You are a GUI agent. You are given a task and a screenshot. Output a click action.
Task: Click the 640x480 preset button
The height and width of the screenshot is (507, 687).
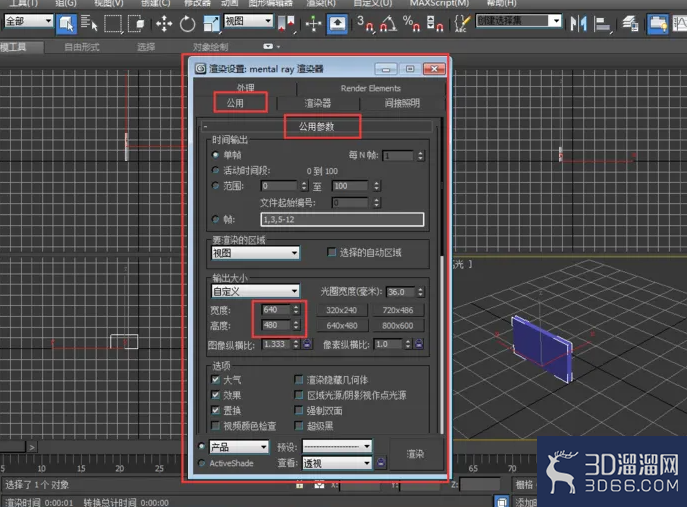(x=341, y=326)
